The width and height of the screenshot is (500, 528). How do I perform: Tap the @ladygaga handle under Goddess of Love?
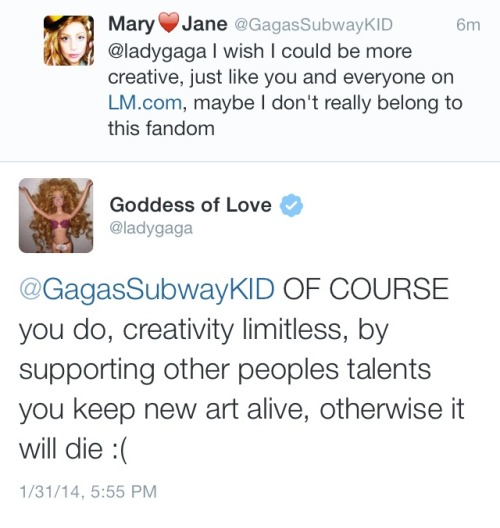tap(151, 229)
